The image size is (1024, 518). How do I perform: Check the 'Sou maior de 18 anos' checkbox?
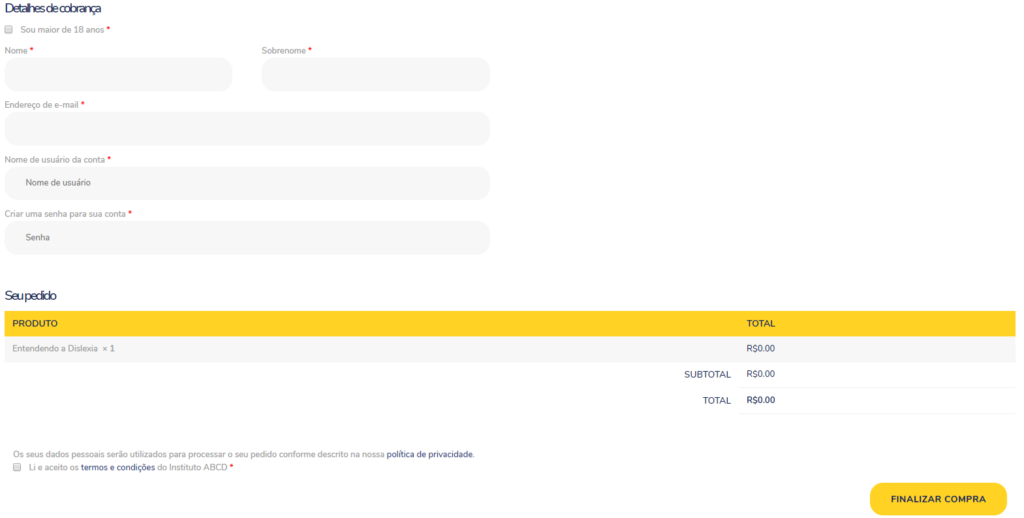(x=8, y=29)
